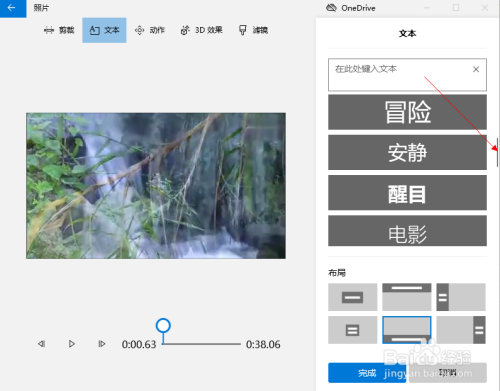This screenshot has width=500, height=391.
Task: Open the 动作 motion tab
Action: (x=150, y=30)
